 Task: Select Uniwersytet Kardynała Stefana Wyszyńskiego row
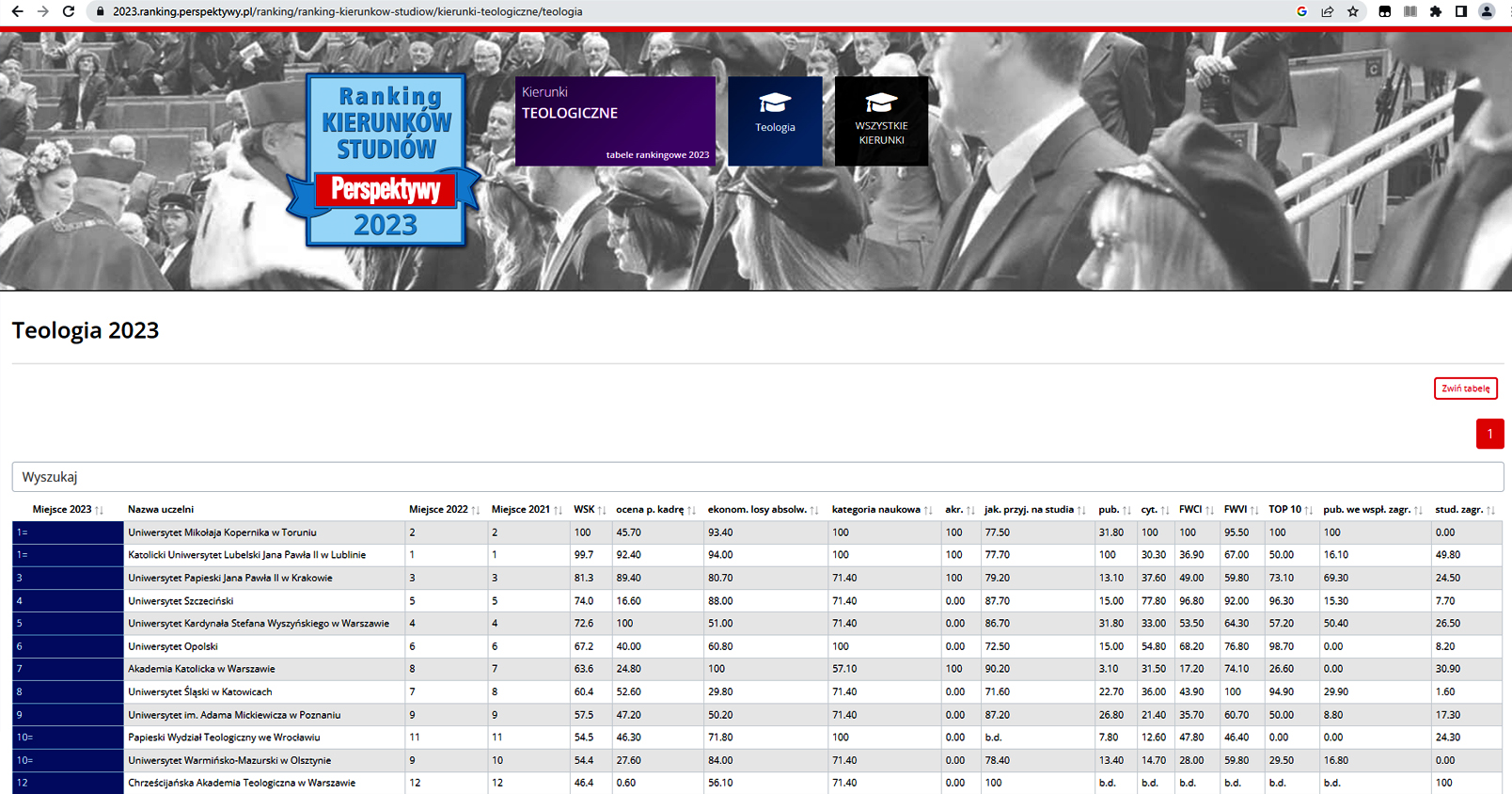[758, 623]
